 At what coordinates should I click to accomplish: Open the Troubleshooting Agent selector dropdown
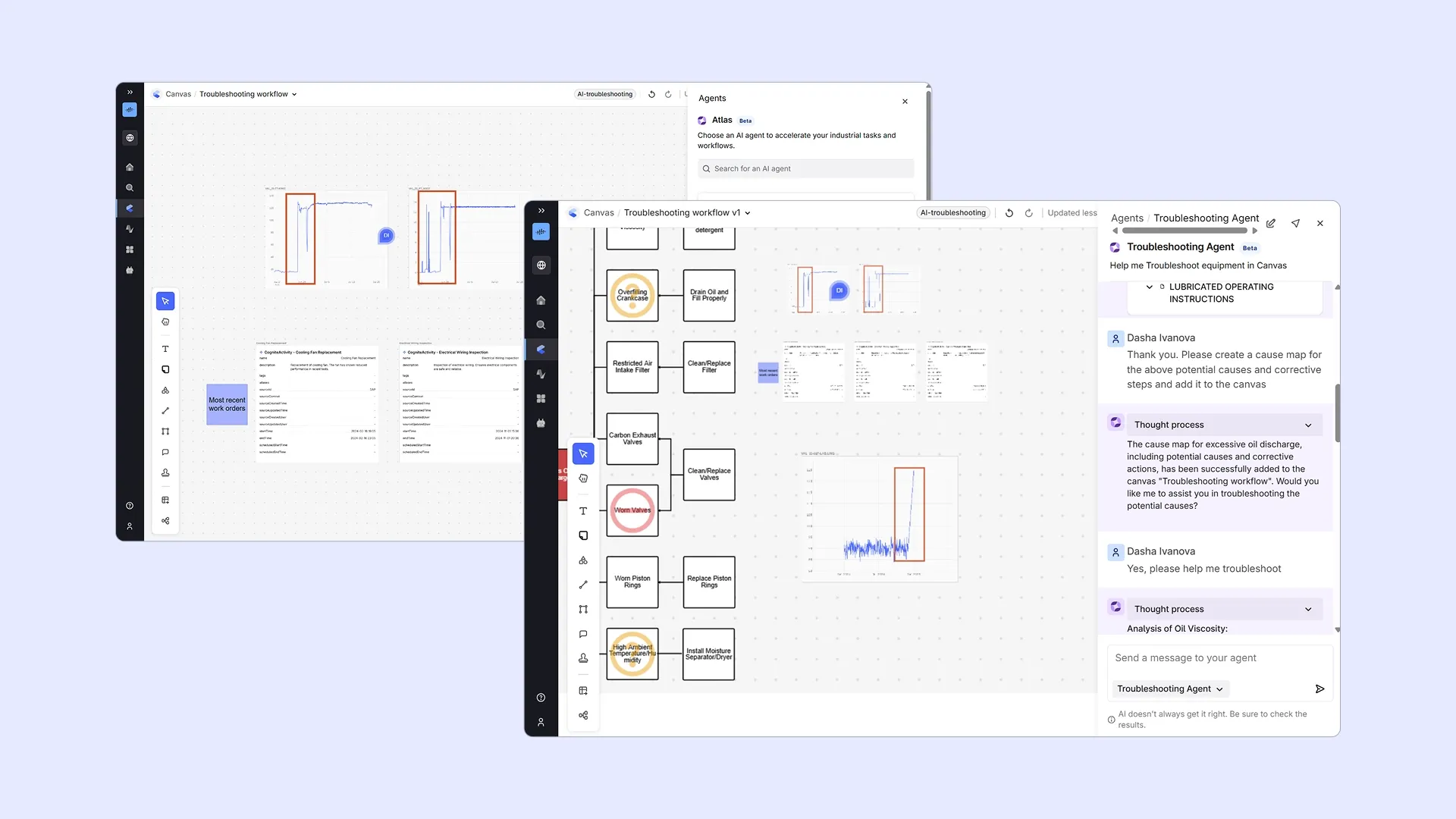coord(1170,689)
